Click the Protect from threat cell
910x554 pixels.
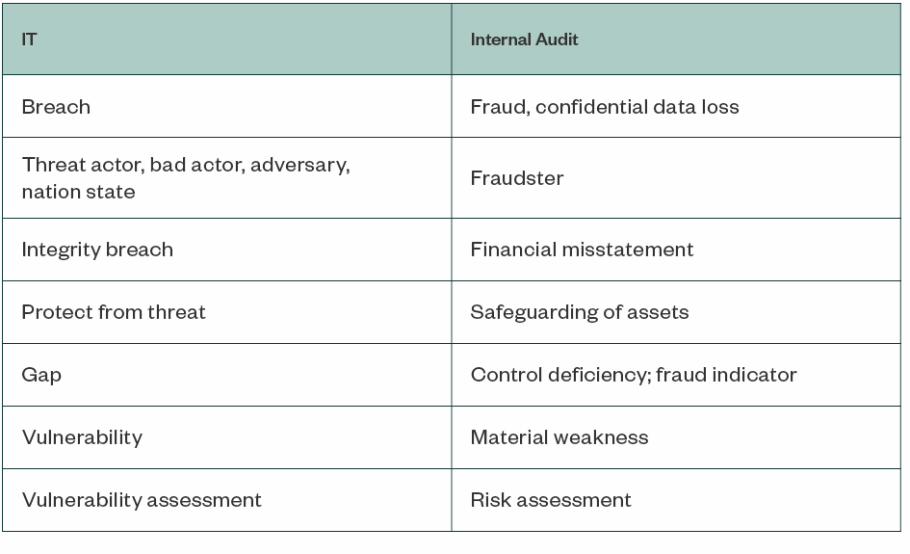[114, 311]
